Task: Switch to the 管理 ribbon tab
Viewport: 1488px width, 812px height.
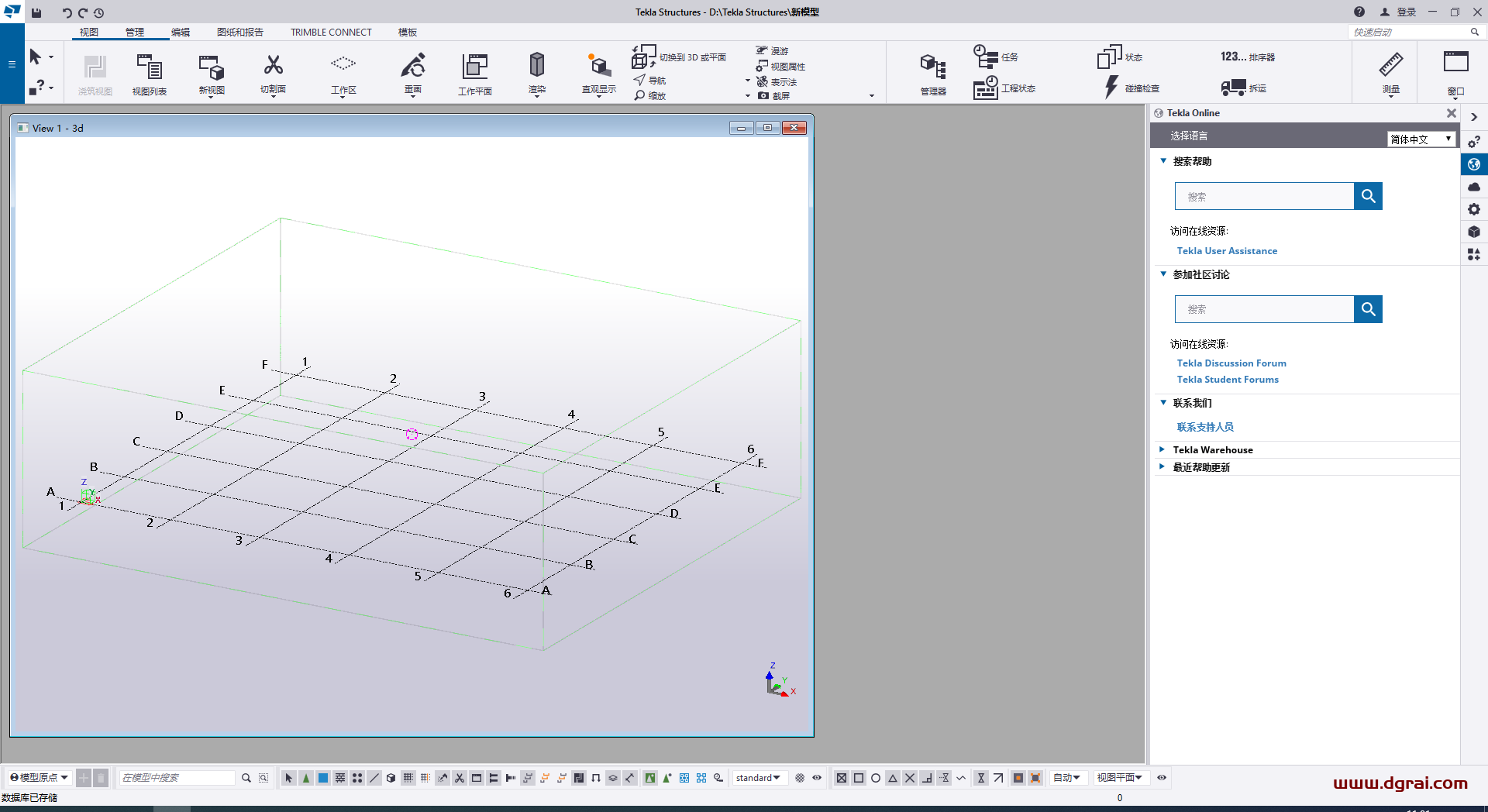Action: 135,33
